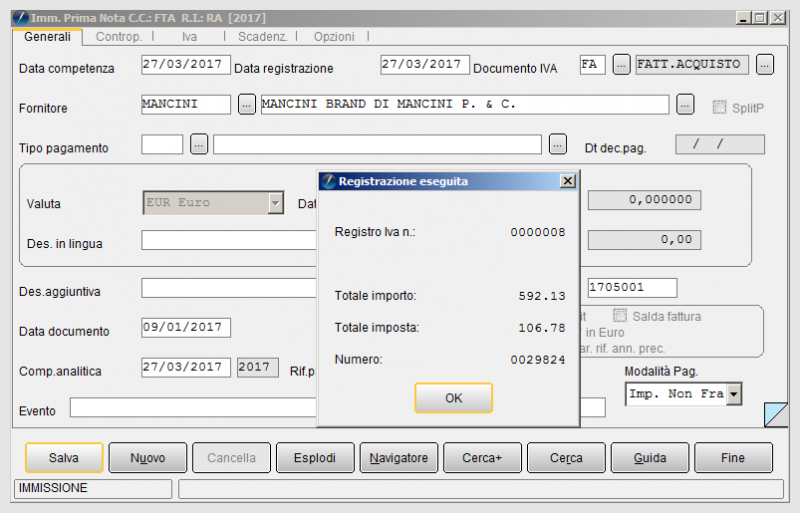The height and width of the screenshot is (513, 800).
Task: Open lookup next to Fornitore code MANCINI
Action: click(246, 105)
